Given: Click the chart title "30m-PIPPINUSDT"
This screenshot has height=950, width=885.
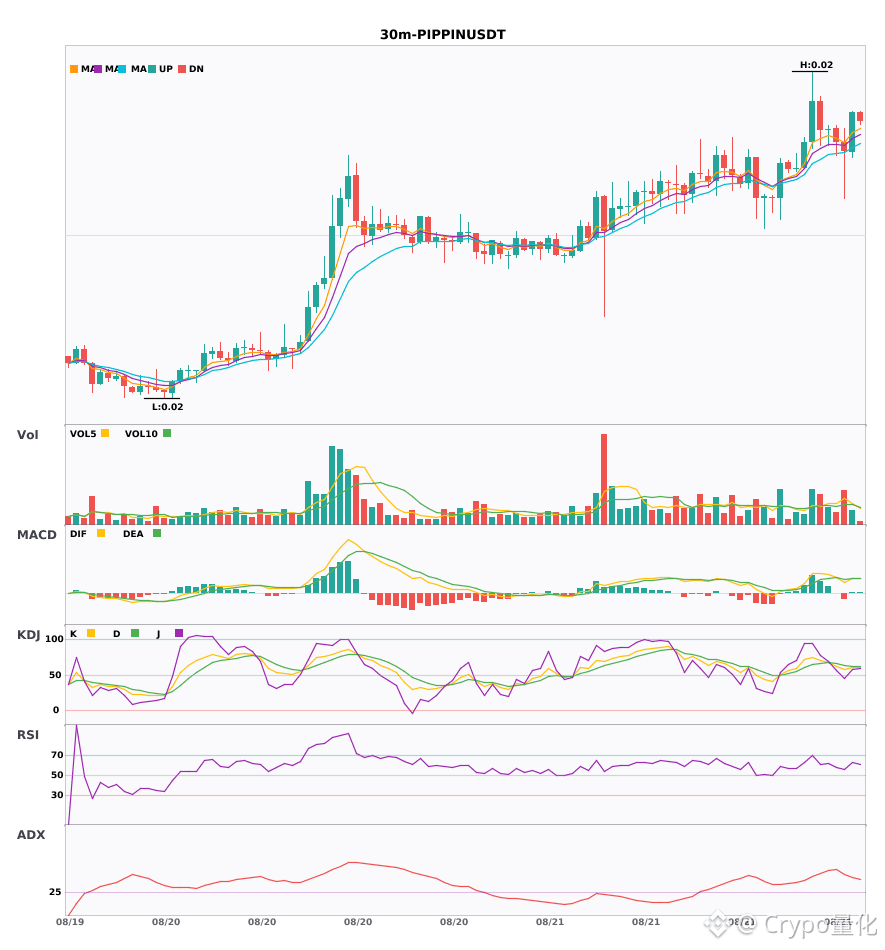Looking at the screenshot, I should pyautogui.click(x=443, y=35).
